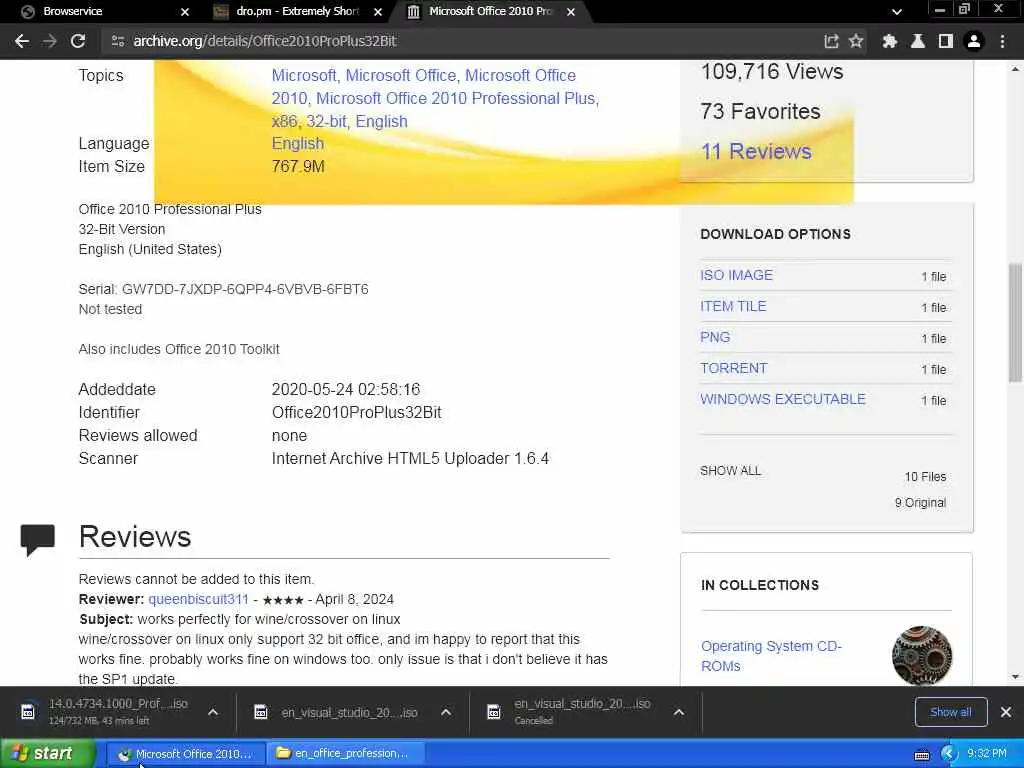1024x768 pixels.
Task: Click the 767.9M item size value
Action: click(298, 167)
